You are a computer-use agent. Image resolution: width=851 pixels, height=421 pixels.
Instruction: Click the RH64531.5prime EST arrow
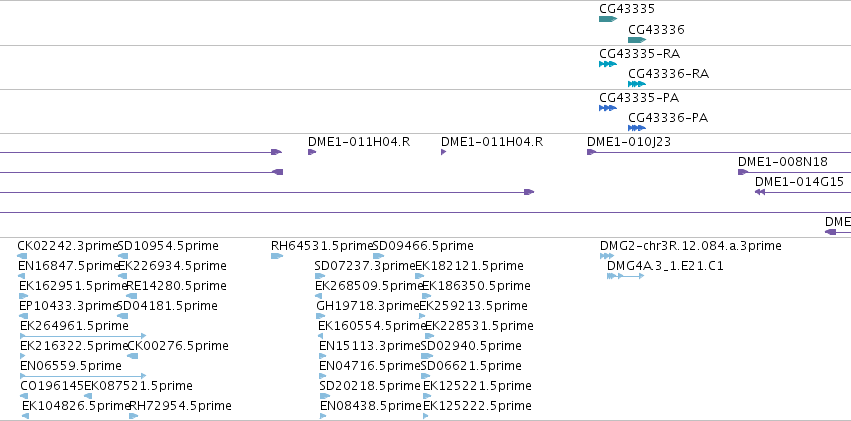(x=277, y=256)
